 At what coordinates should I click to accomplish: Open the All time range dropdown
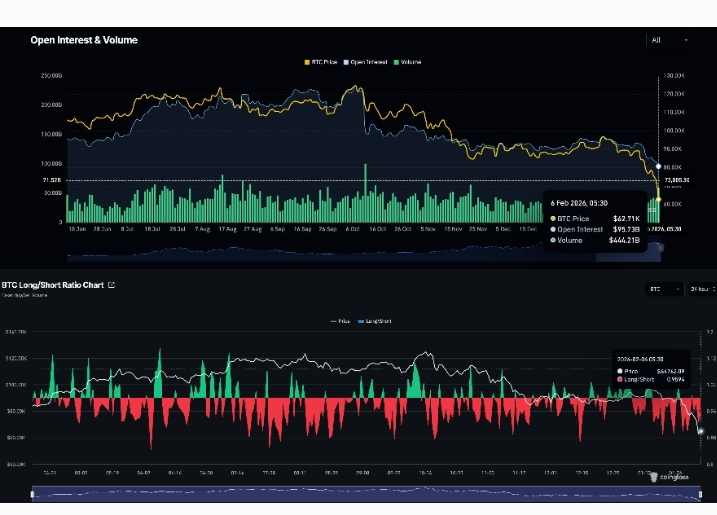[669, 40]
